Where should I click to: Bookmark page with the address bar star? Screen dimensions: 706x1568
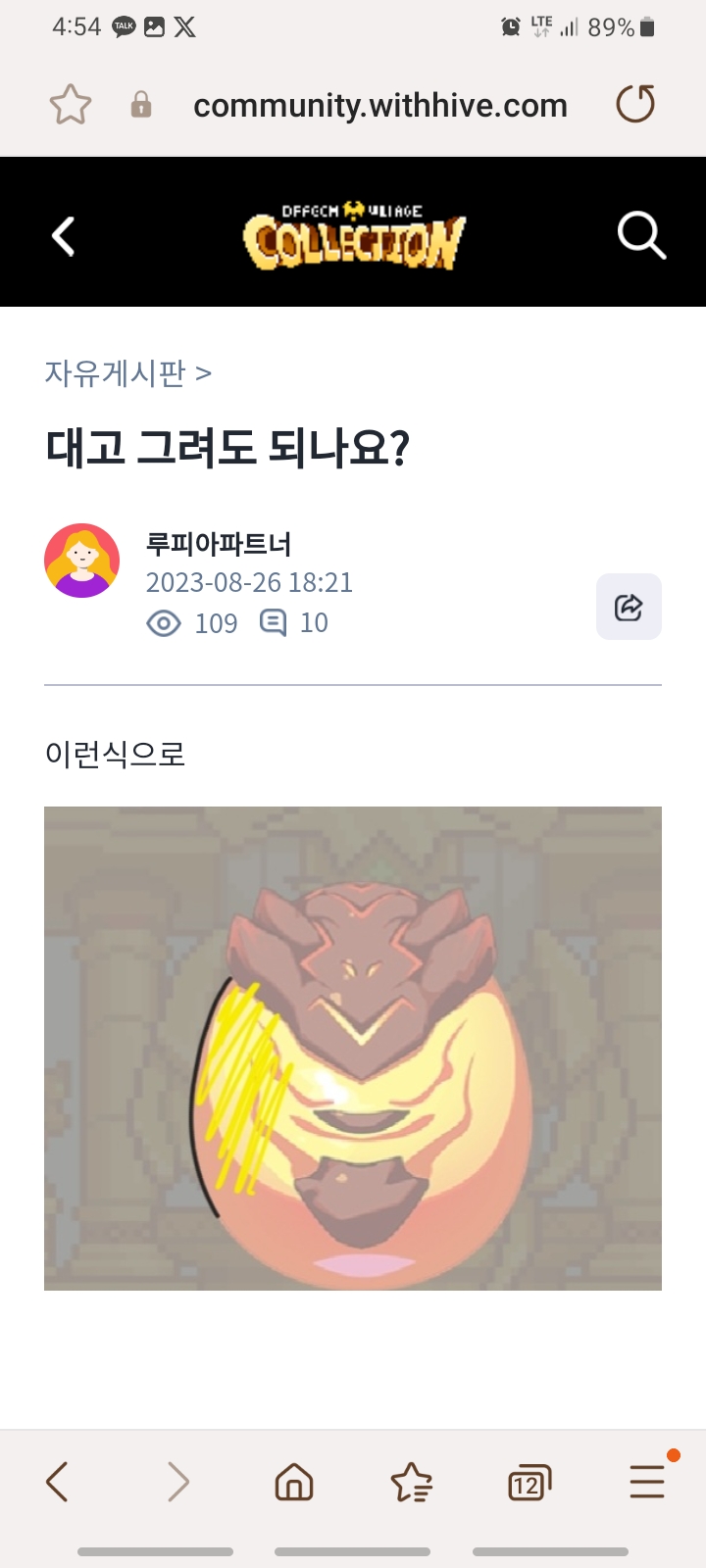coord(71,105)
